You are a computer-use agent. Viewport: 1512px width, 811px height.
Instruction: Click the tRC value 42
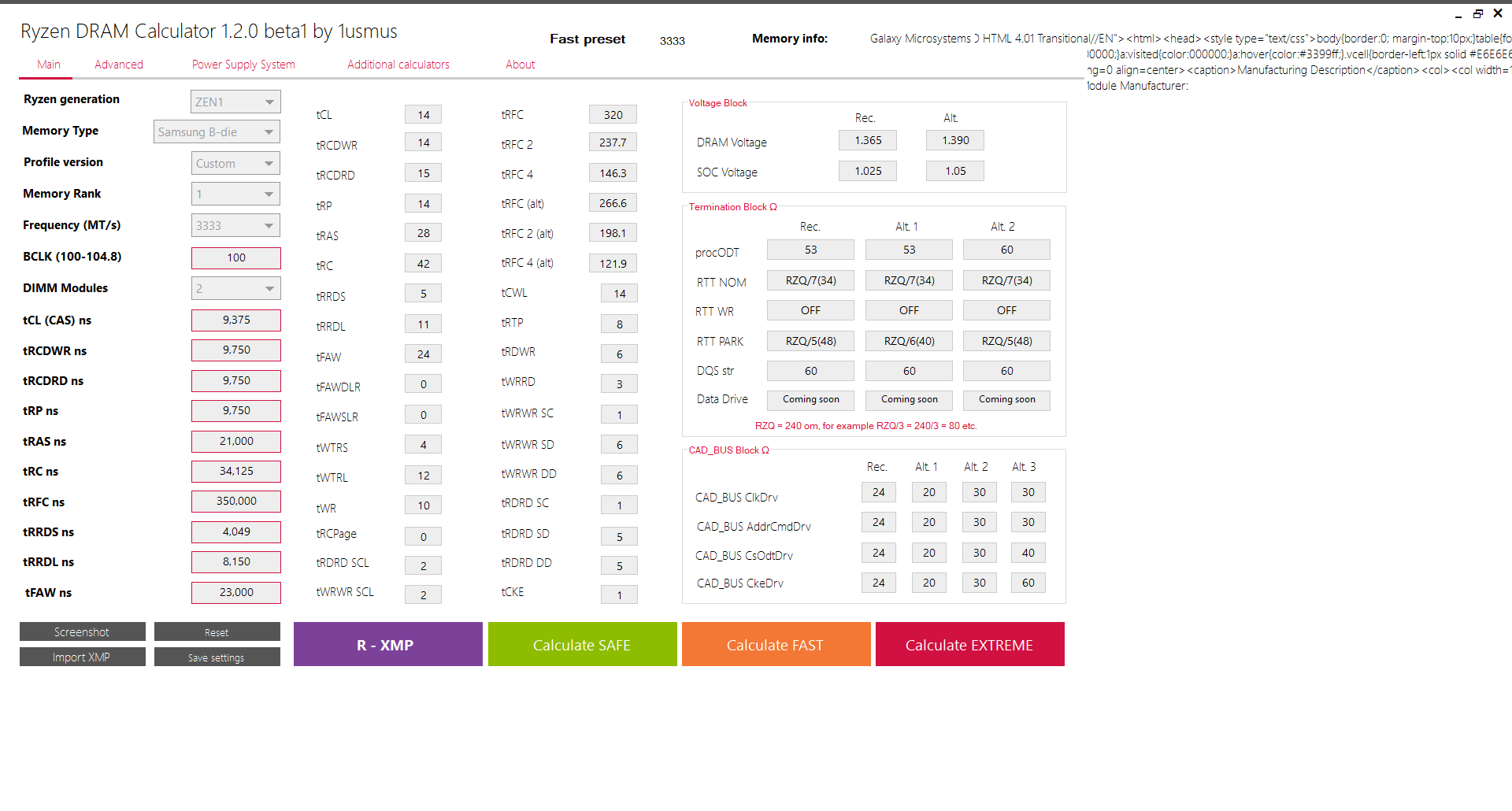pos(424,264)
